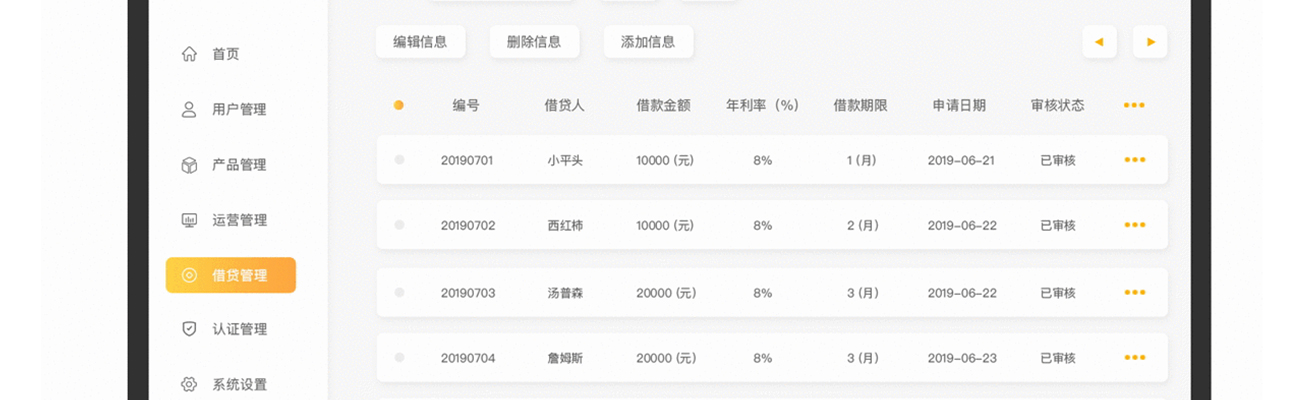Click the 添加信息 button
This screenshot has height=400, width=1300.
pyautogui.click(x=648, y=41)
